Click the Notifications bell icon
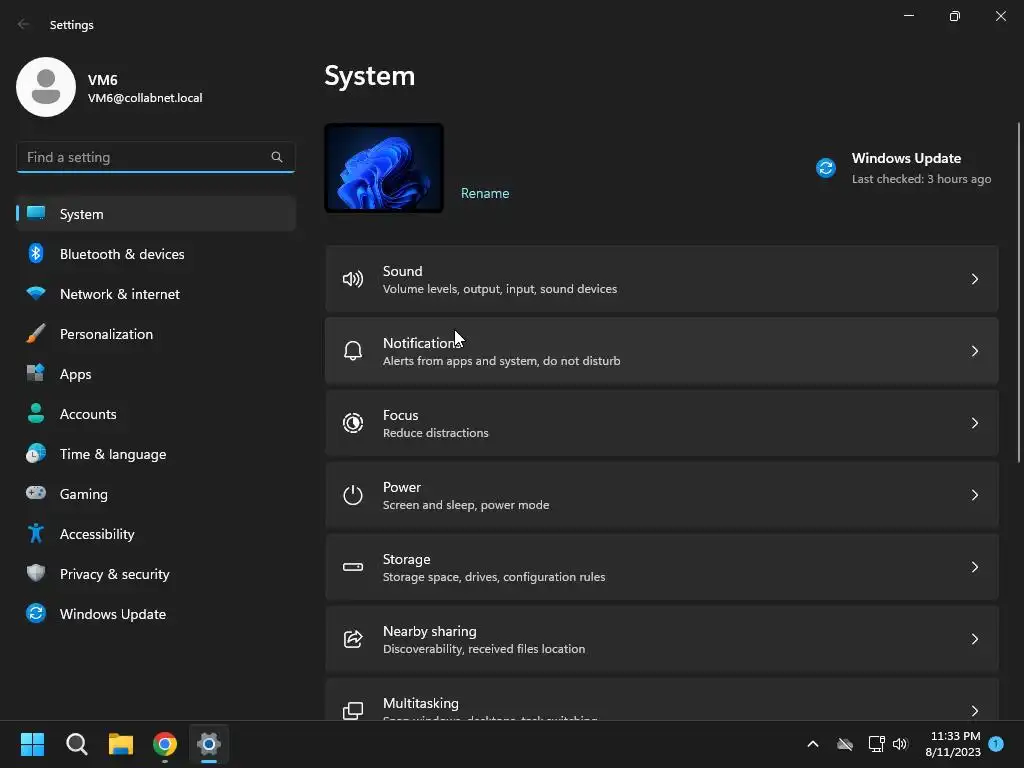The height and width of the screenshot is (768, 1024). (353, 351)
